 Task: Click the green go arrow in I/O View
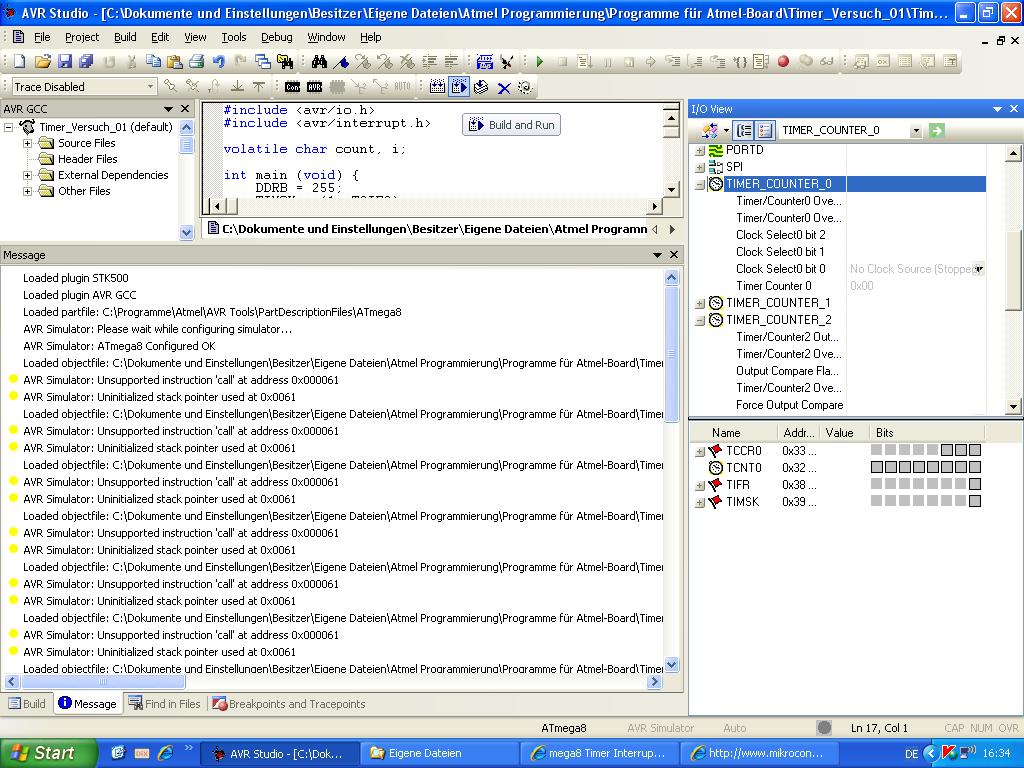[x=936, y=131]
